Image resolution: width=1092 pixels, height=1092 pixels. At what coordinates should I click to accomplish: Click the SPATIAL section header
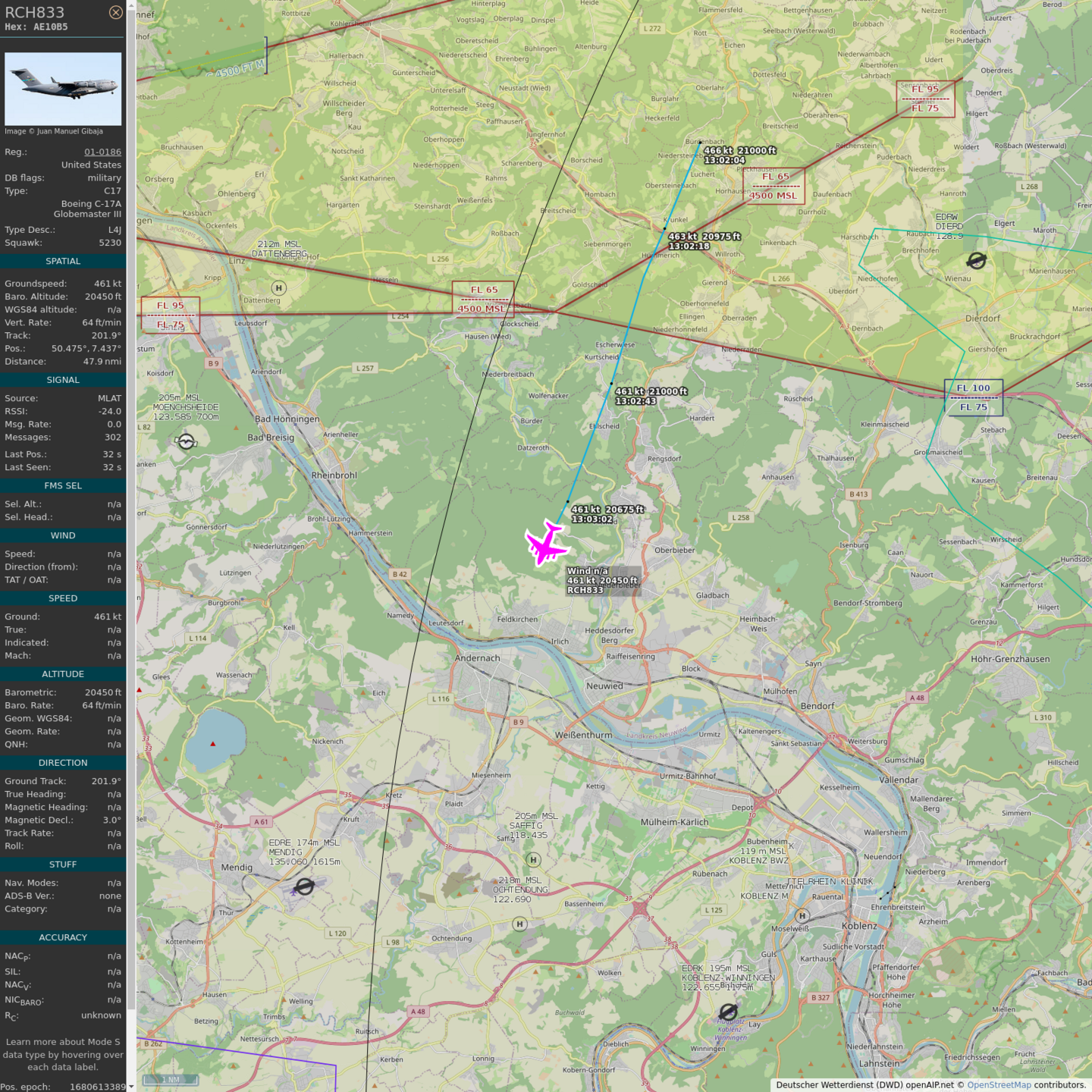(x=63, y=261)
